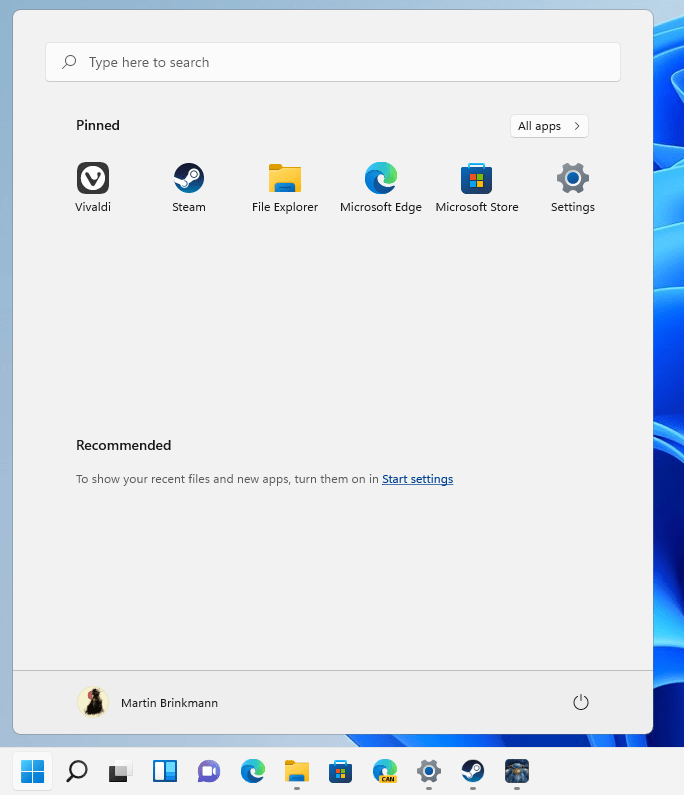Open Martin Brinkmann user account menu
The image size is (684, 795).
[x=148, y=703]
